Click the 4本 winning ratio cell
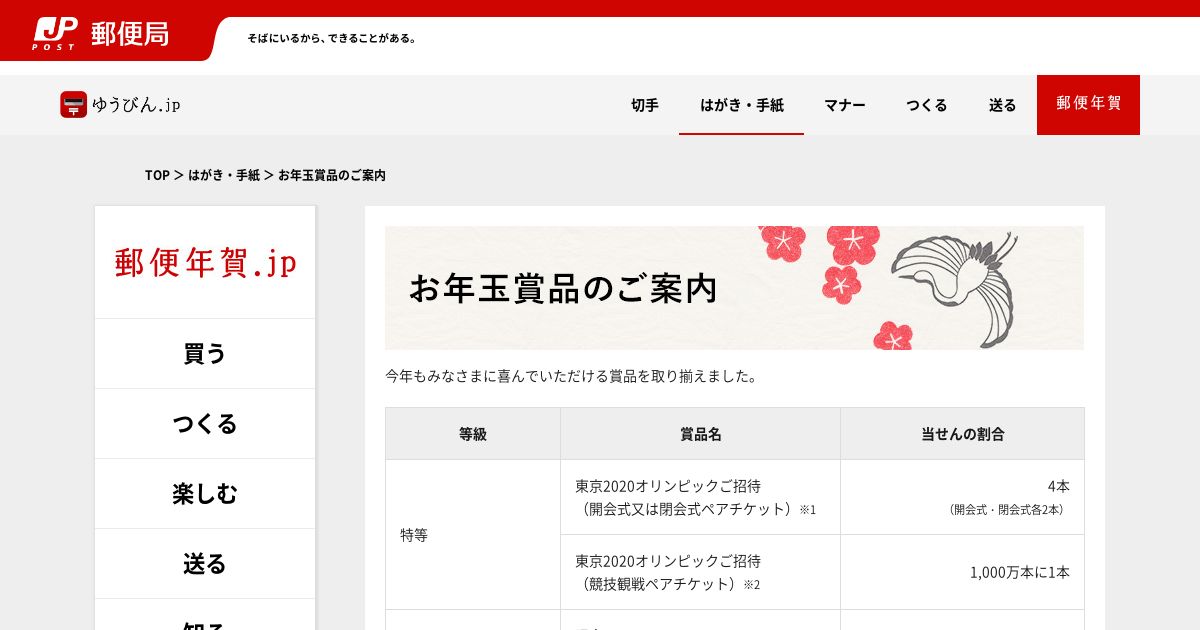The width and height of the screenshot is (1200, 630). click(962, 497)
